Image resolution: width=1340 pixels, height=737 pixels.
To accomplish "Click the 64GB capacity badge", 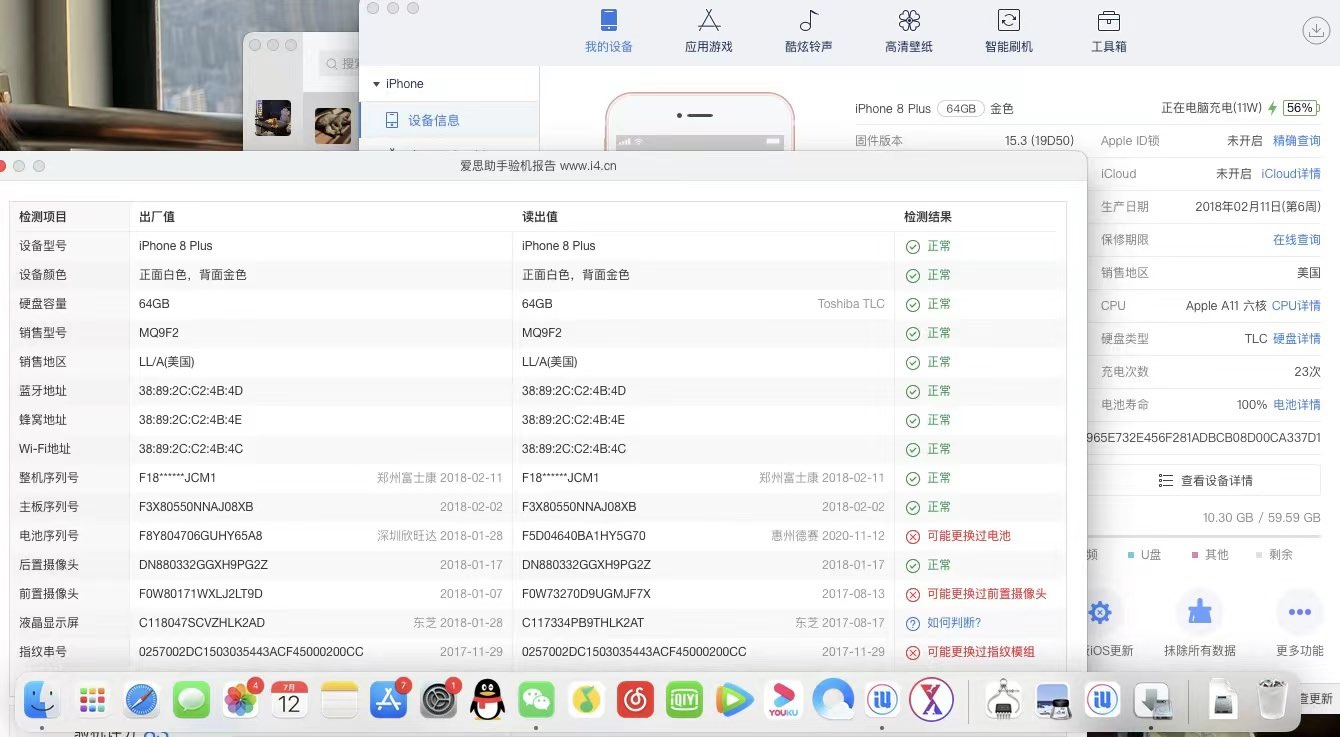I will [x=960, y=108].
